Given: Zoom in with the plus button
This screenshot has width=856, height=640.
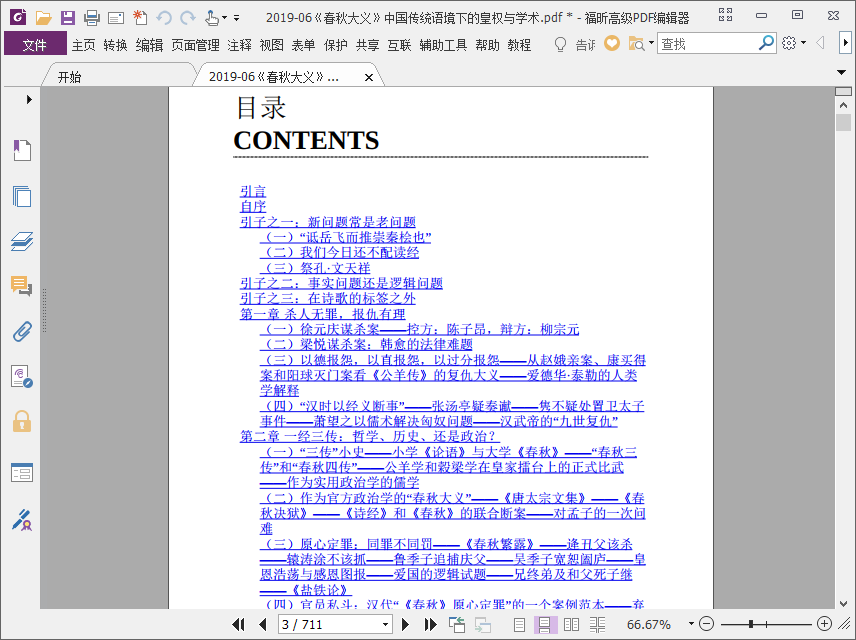Looking at the screenshot, I should tap(824, 624).
